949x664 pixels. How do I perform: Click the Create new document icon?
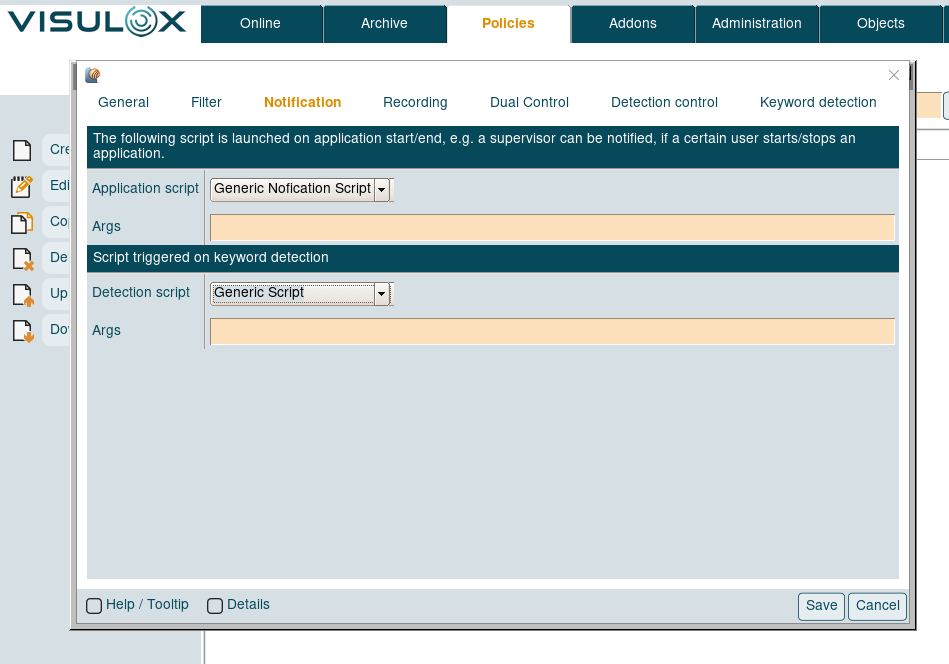21,151
